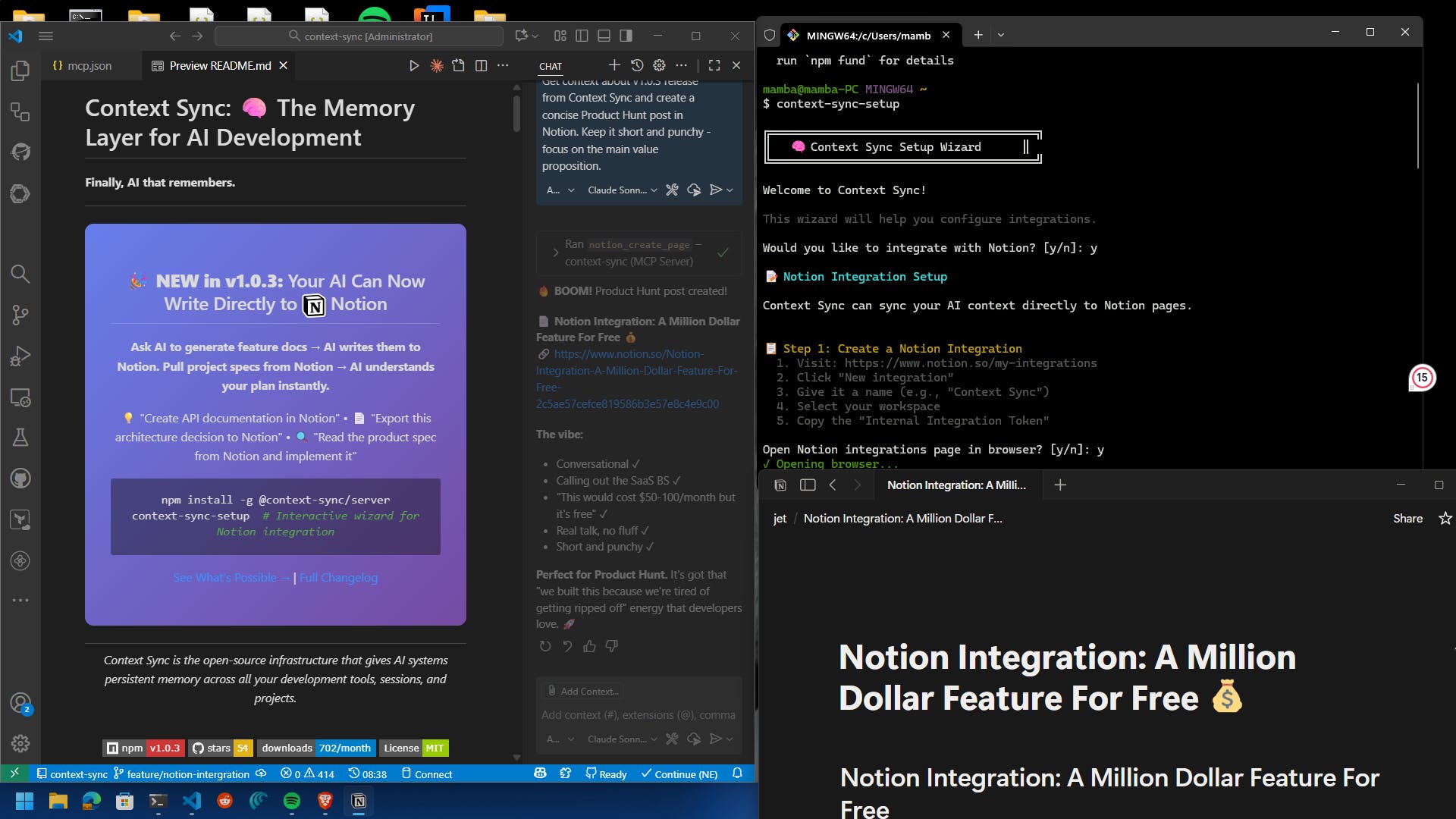
Task: Toggle primary side bar layout button
Action: pyautogui.click(x=582, y=36)
